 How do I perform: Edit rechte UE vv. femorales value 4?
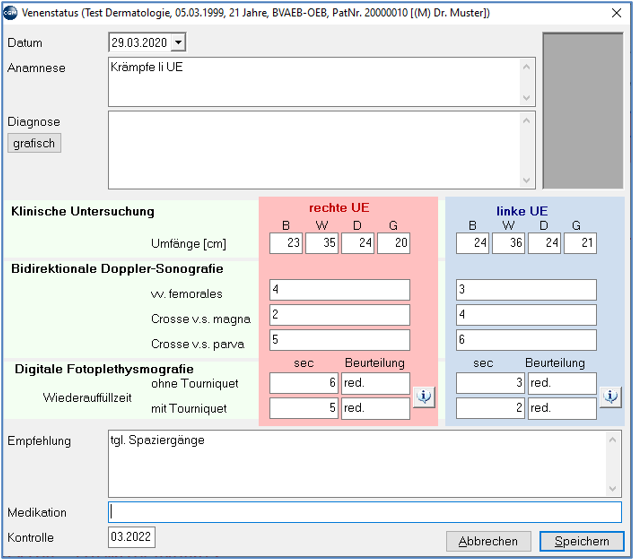[340, 290]
